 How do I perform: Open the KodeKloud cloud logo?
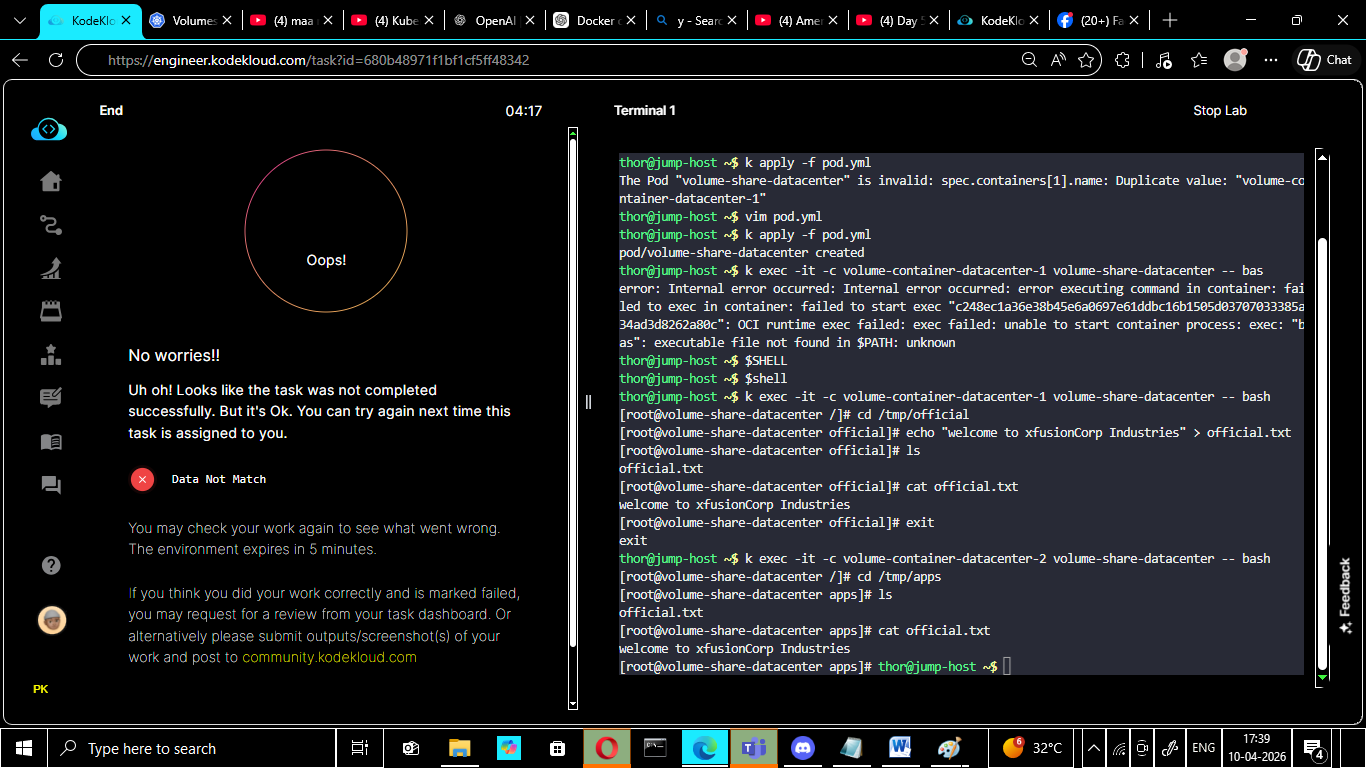pyautogui.click(x=49, y=129)
